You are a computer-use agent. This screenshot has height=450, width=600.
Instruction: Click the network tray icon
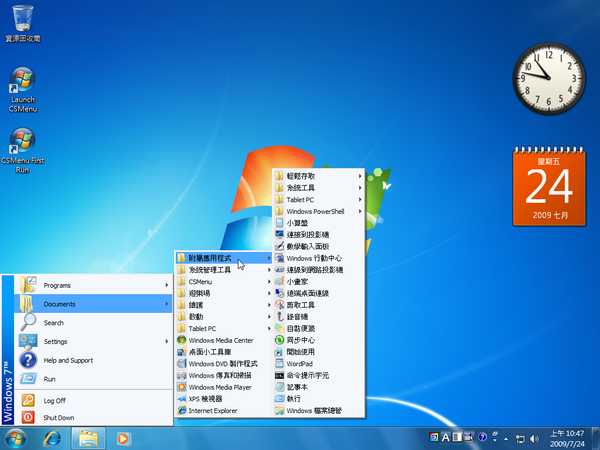[520, 439]
